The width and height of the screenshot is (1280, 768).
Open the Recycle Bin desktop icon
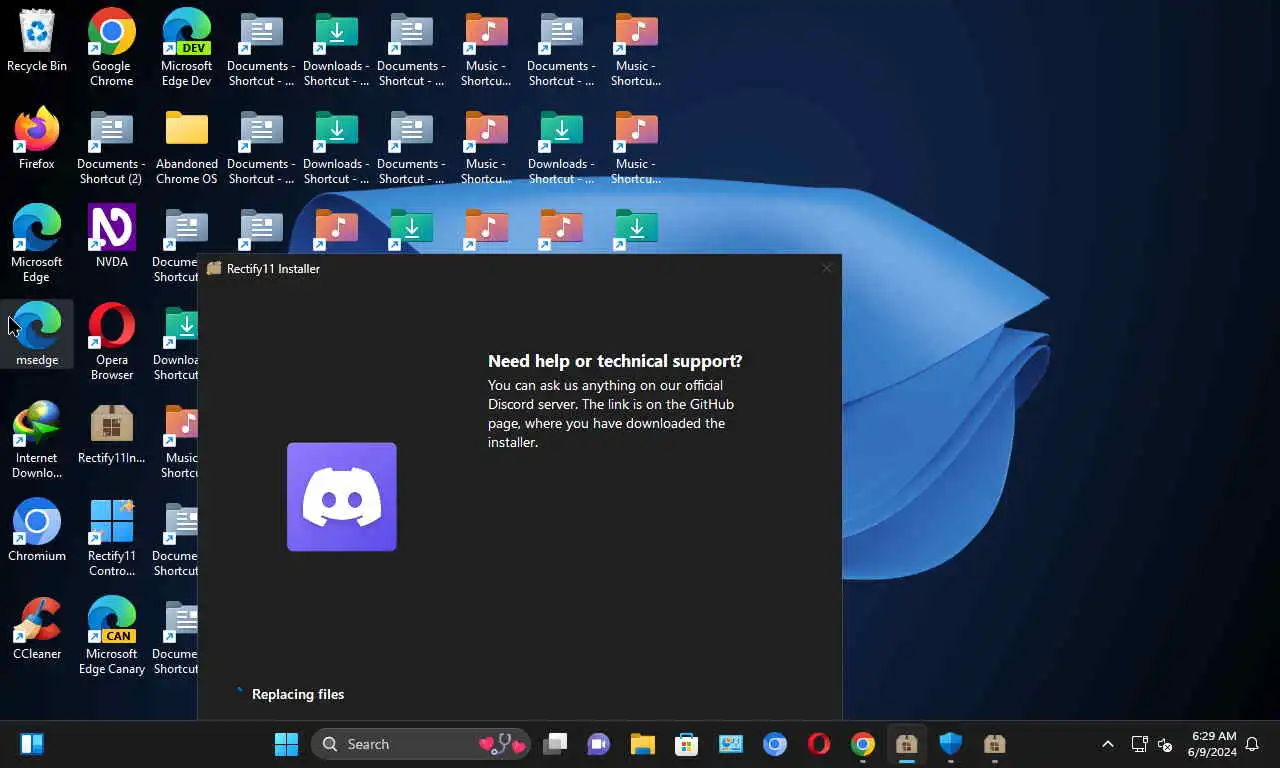coord(37,42)
